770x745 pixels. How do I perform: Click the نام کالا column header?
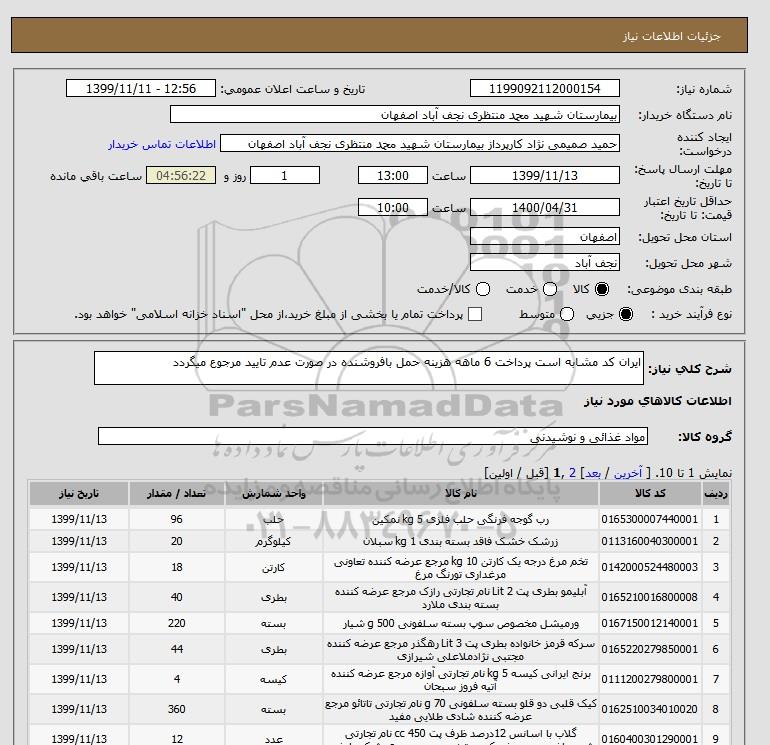pos(461,494)
